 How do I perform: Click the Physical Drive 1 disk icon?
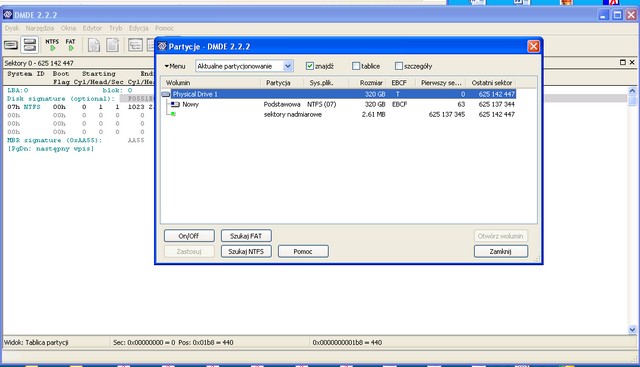166,94
